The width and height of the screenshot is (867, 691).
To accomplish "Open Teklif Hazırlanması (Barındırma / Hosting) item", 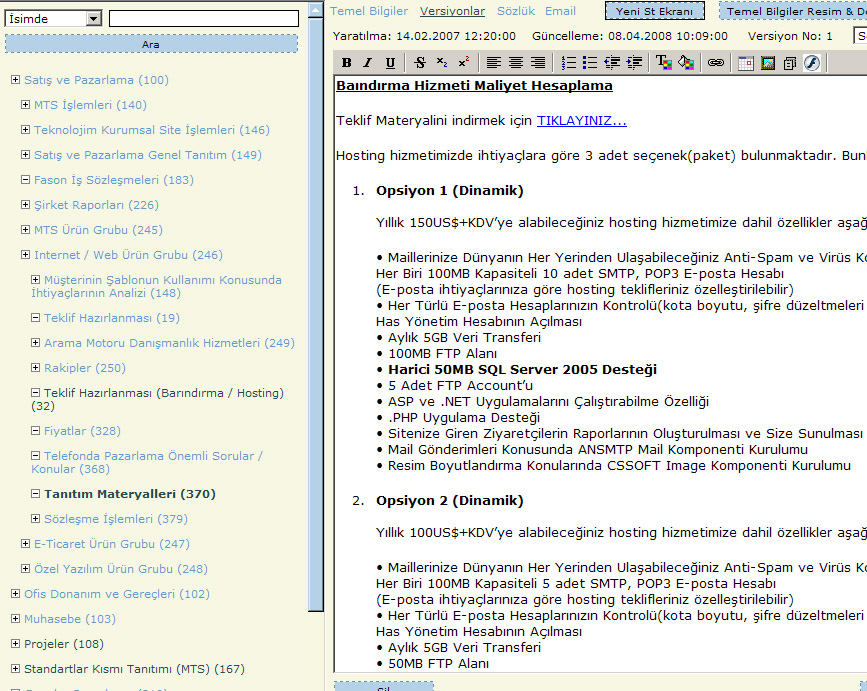I will click(158, 399).
